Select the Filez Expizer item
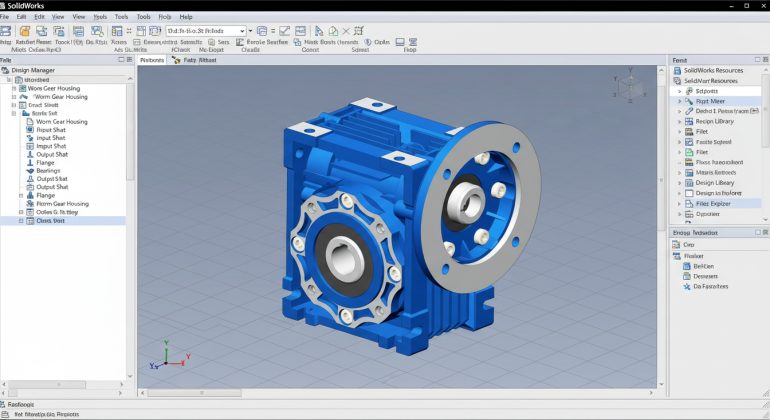770x420 pixels. click(713, 203)
